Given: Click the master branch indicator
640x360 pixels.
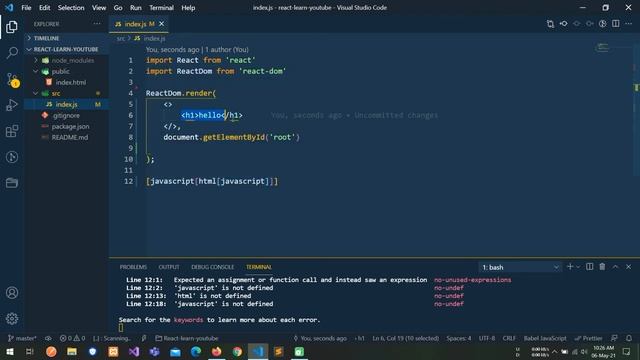Looking at the screenshot, I should click(x=22, y=338).
